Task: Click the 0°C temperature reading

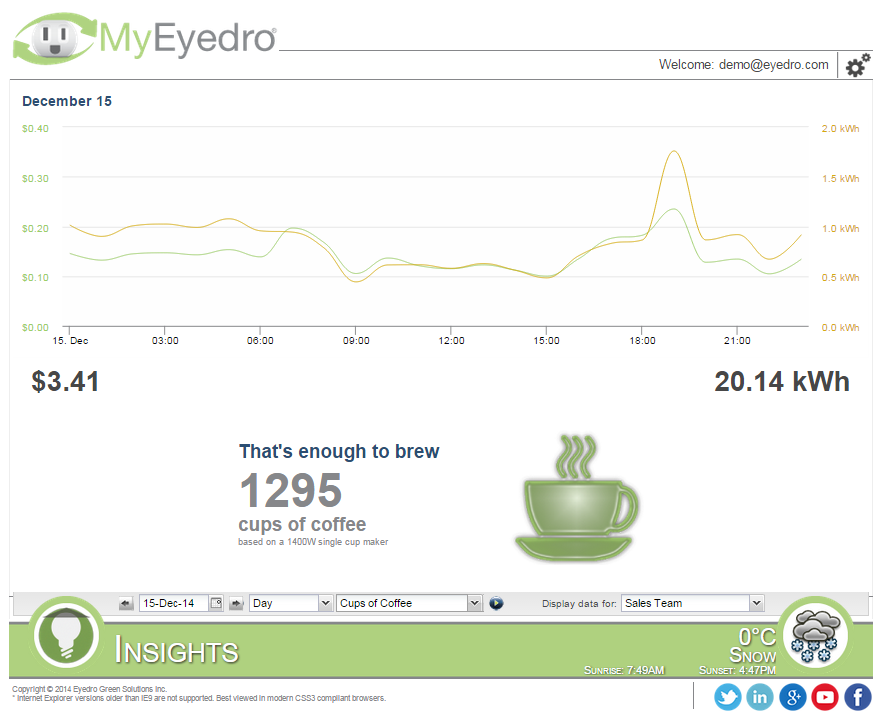Action: (757, 637)
